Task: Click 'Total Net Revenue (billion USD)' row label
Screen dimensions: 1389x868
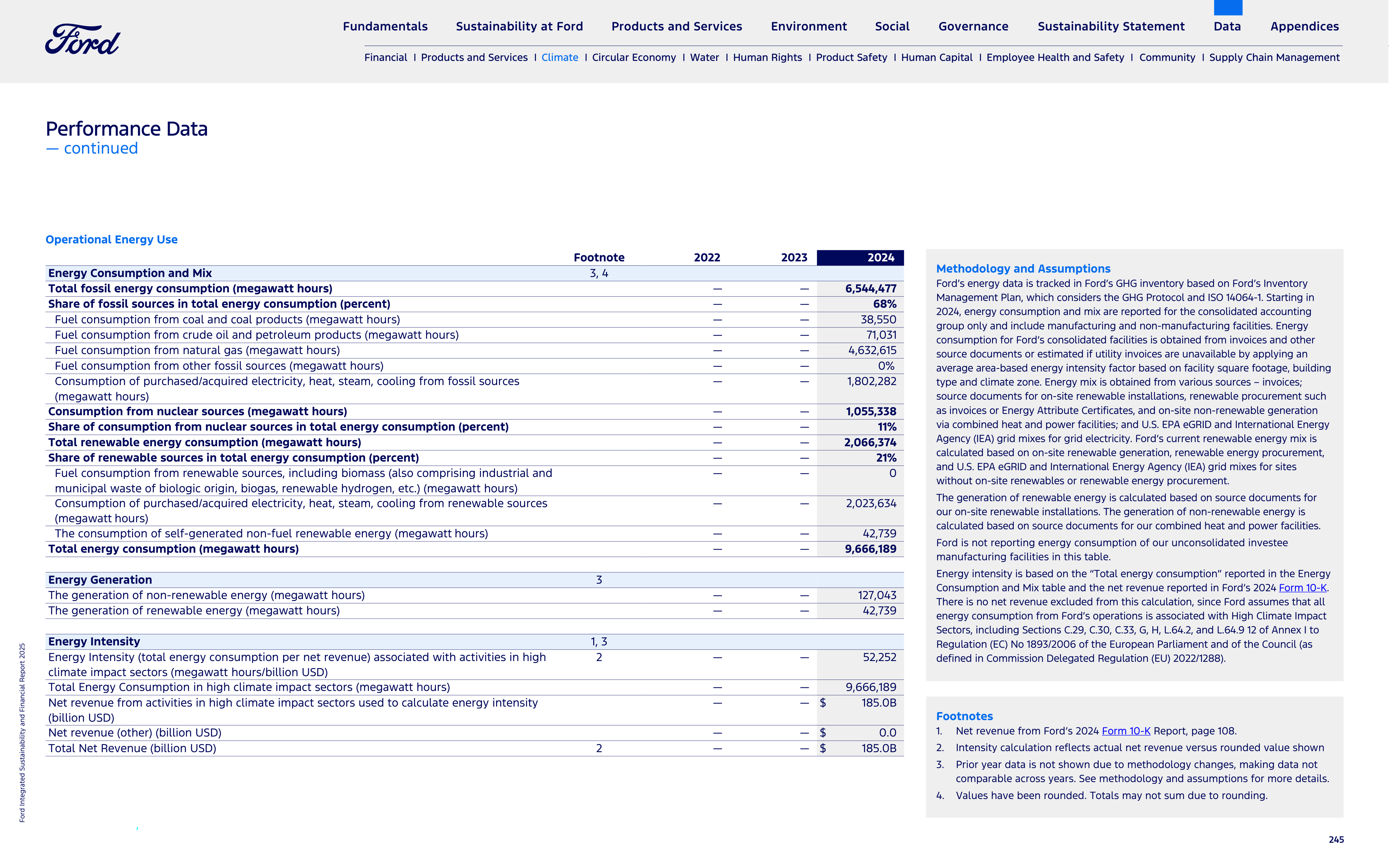Action: [132, 749]
